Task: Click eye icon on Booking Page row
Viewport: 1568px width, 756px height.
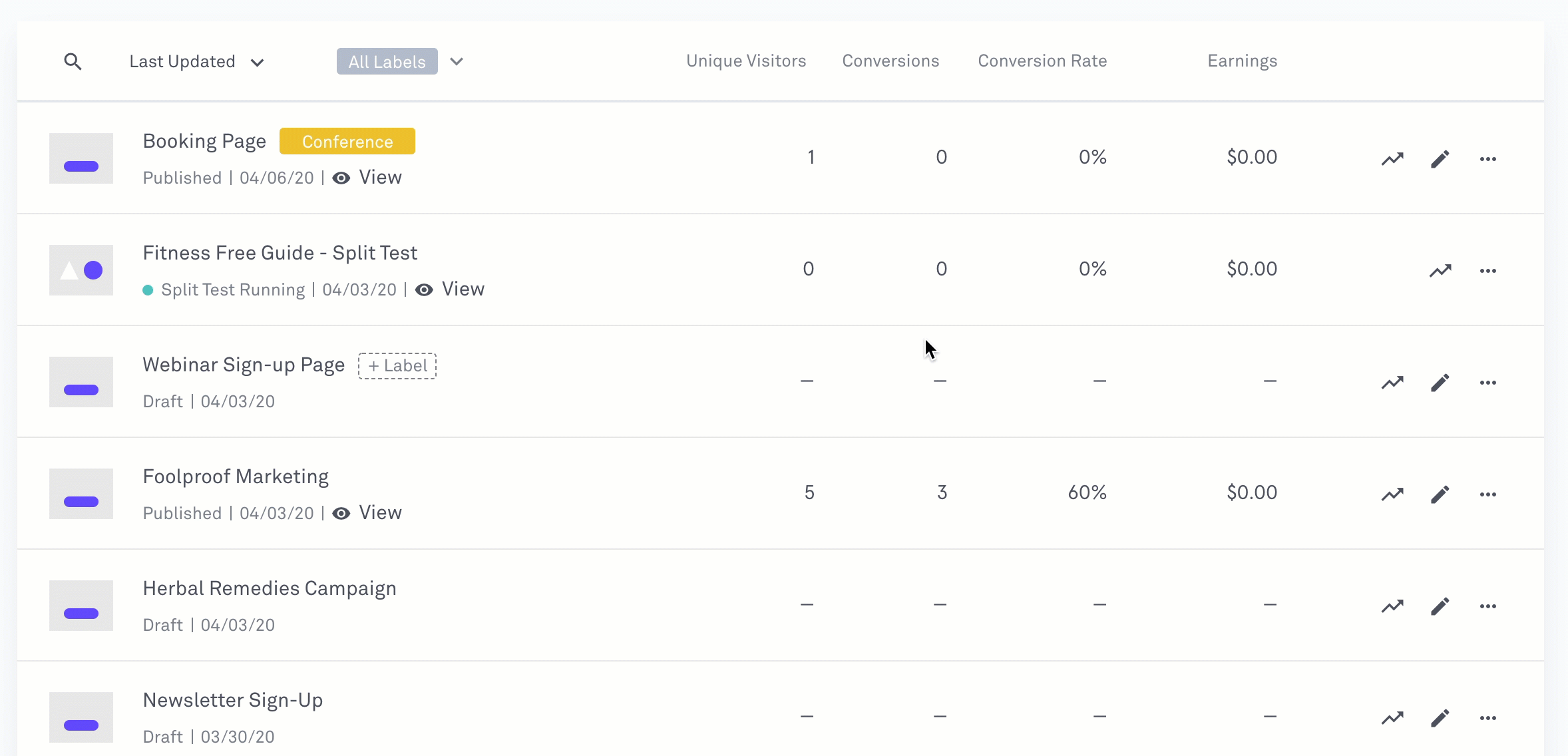Action: (x=341, y=178)
